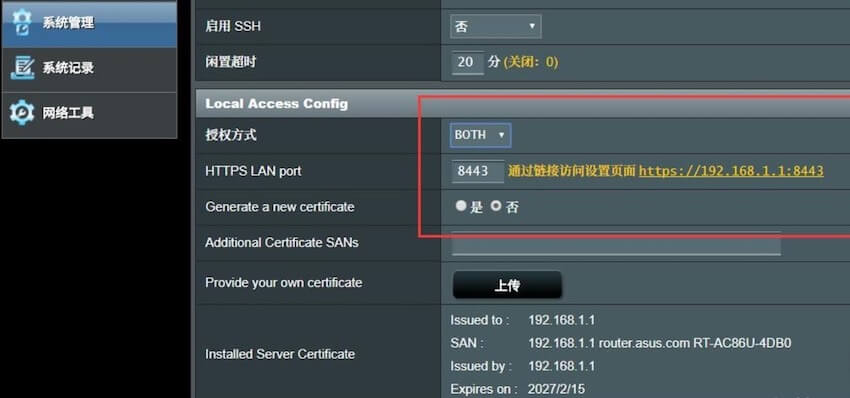Click the 闲置超时 label
Image resolution: width=850 pixels, height=398 pixels.
pyautogui.click(x=230, y=62)
